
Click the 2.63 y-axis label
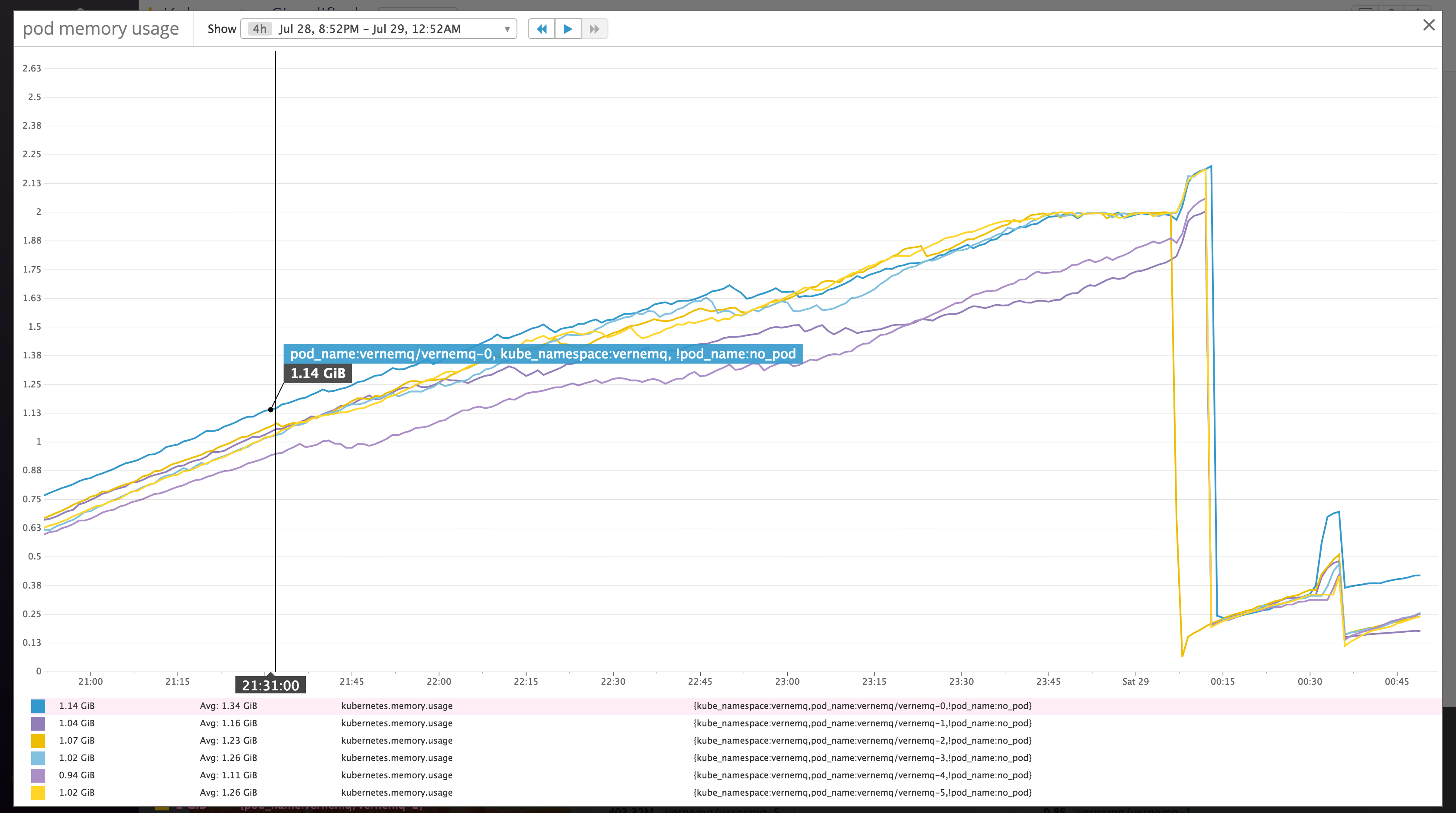coord(32,68)
